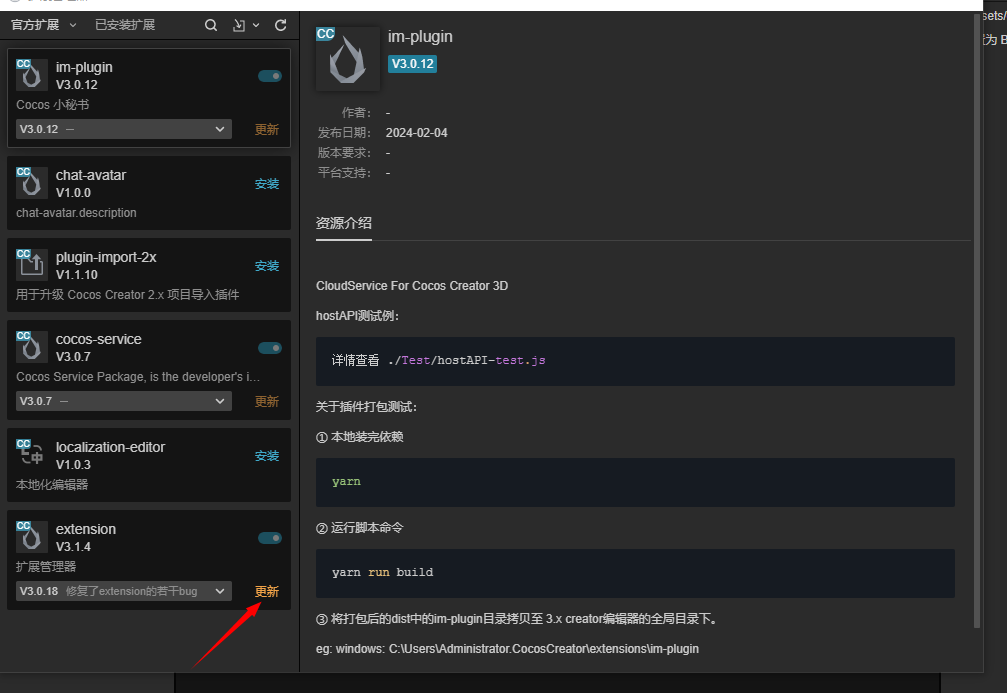Select the 资源介绍 tab
Image resolution: width=1007 pixels, height=693 pixels.
[344, 224]
